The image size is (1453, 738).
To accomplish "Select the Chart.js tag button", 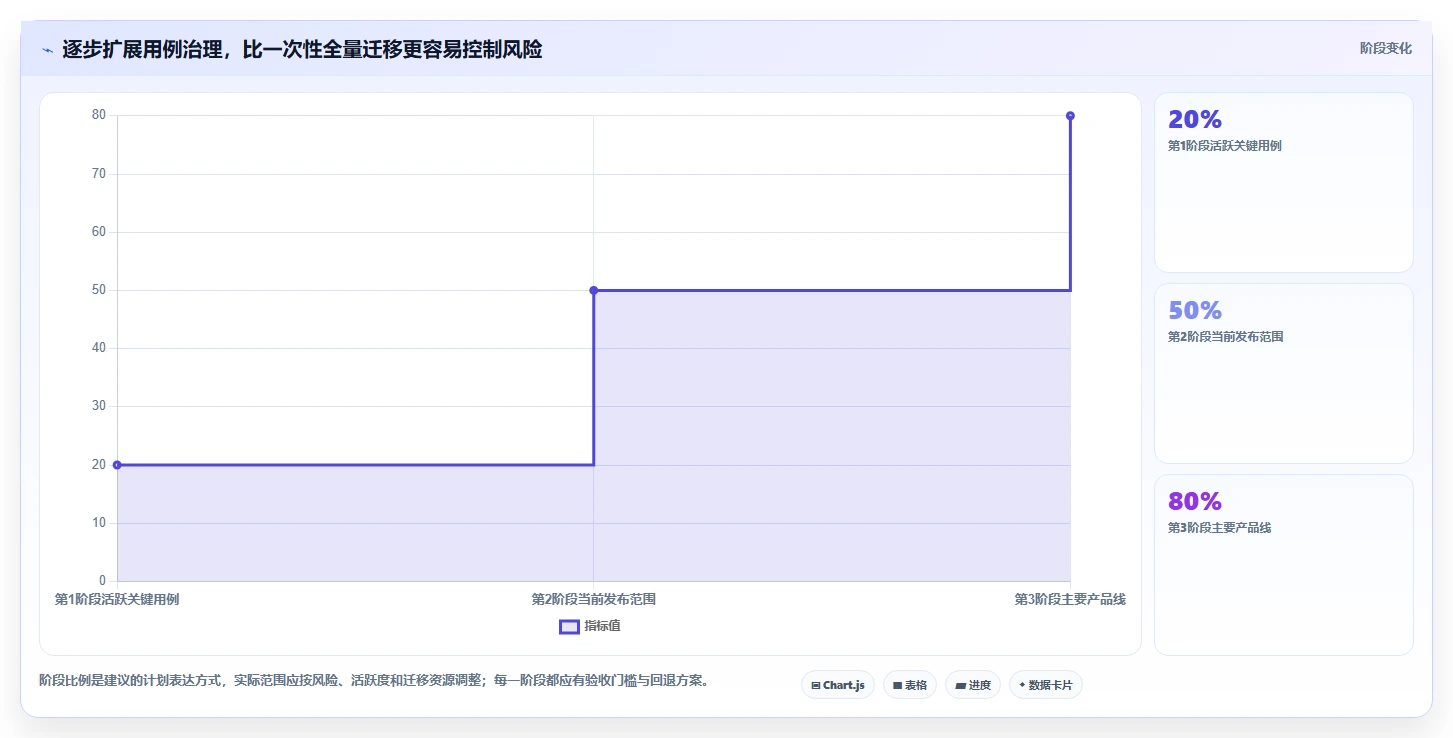I will click(x=838, y=685).
